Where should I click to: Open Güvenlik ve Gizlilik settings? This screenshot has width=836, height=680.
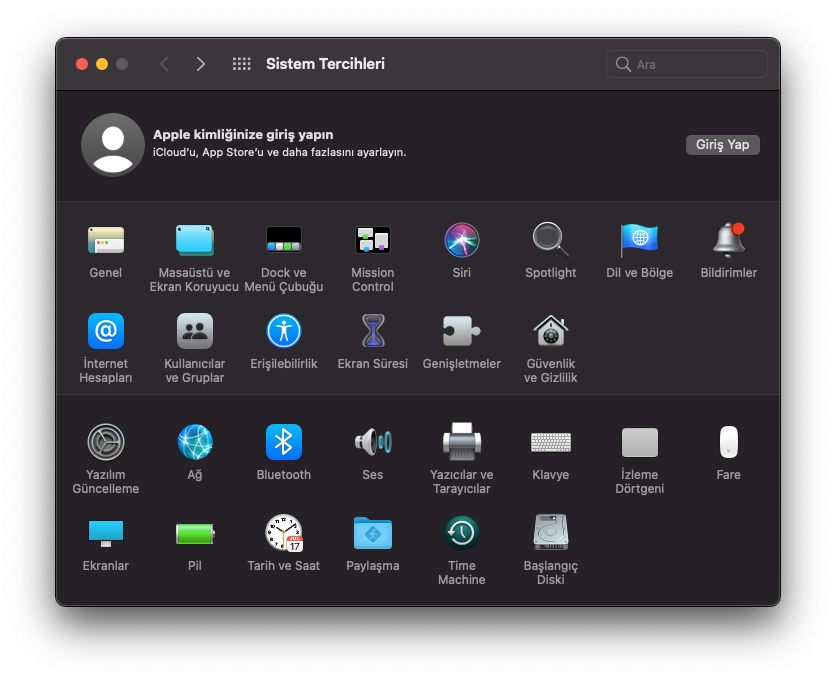(x=551, y=331)
